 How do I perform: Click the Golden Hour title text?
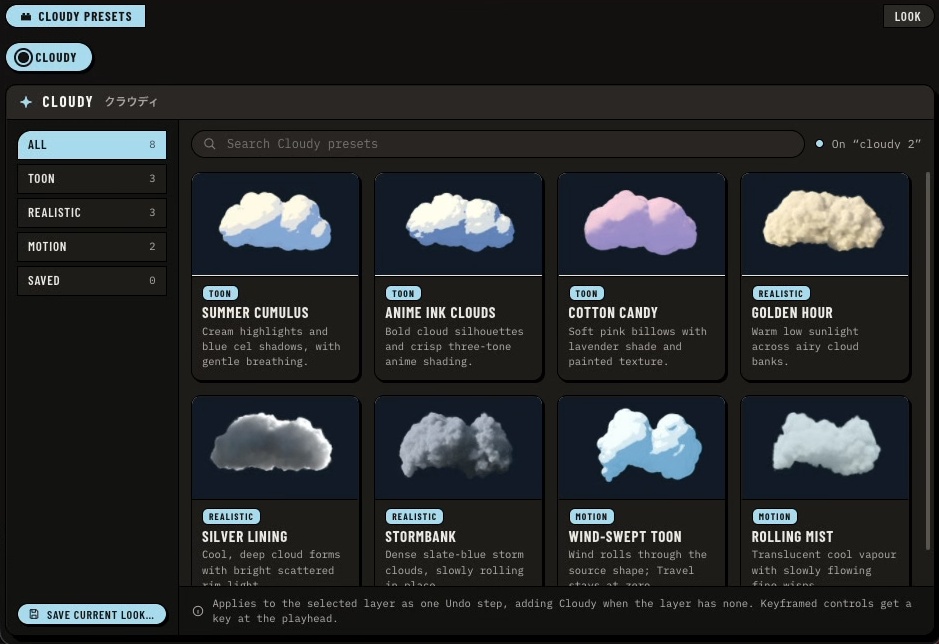coord(792,313)
